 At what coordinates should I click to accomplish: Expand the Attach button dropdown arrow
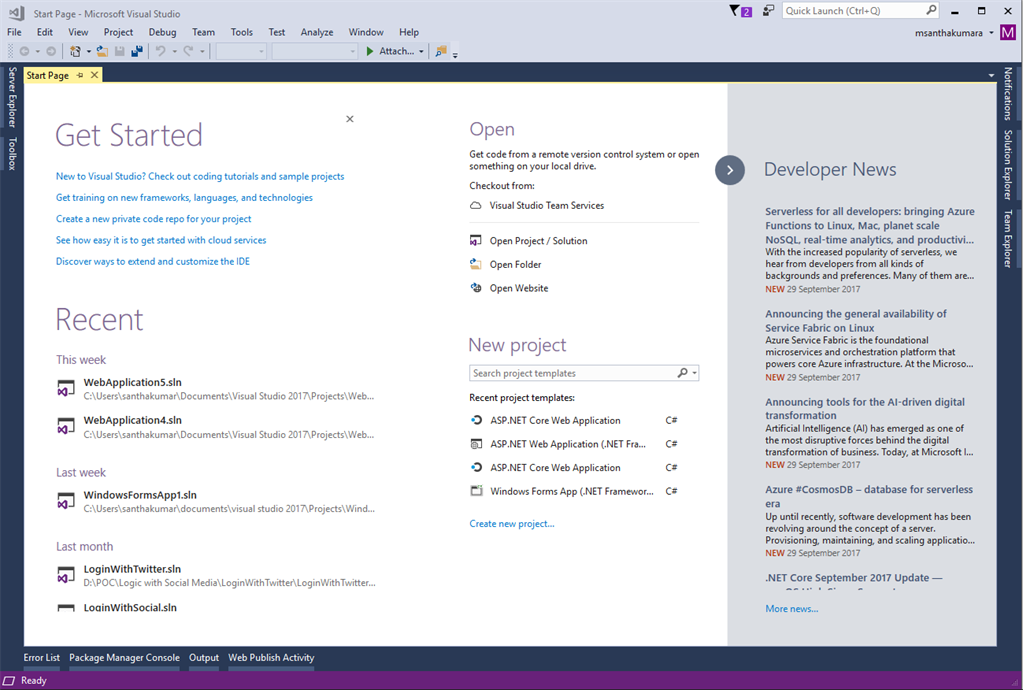pos(421,52)
